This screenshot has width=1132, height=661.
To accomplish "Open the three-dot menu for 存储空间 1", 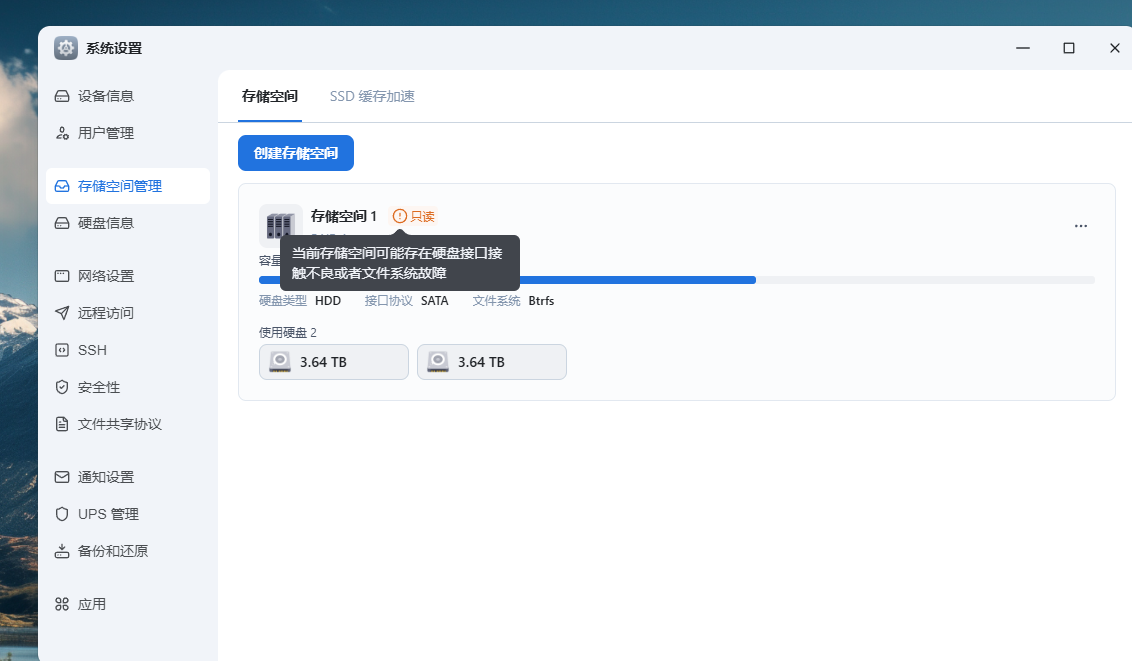I will 1081,226.
